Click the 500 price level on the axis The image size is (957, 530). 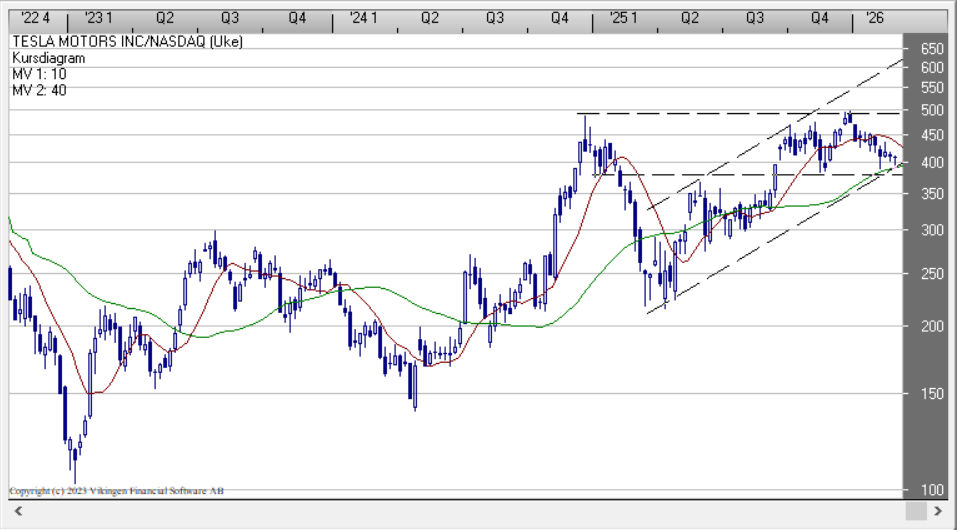coord(931,109)
